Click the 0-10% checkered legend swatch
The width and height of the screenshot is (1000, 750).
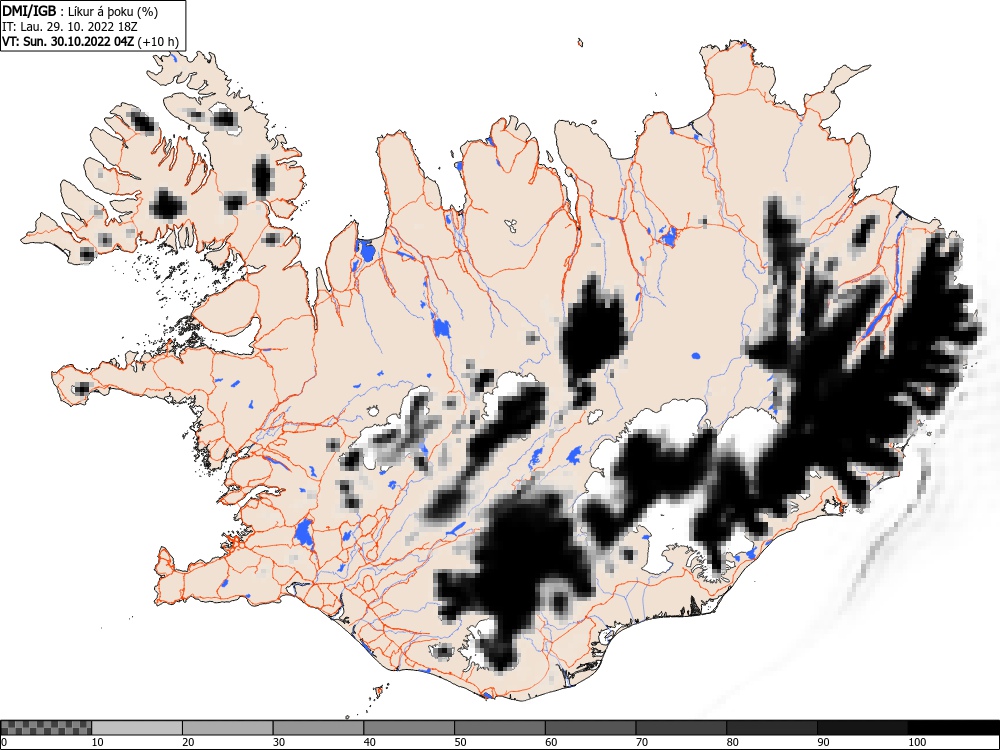pyautogui.click(x=46, y=728)
